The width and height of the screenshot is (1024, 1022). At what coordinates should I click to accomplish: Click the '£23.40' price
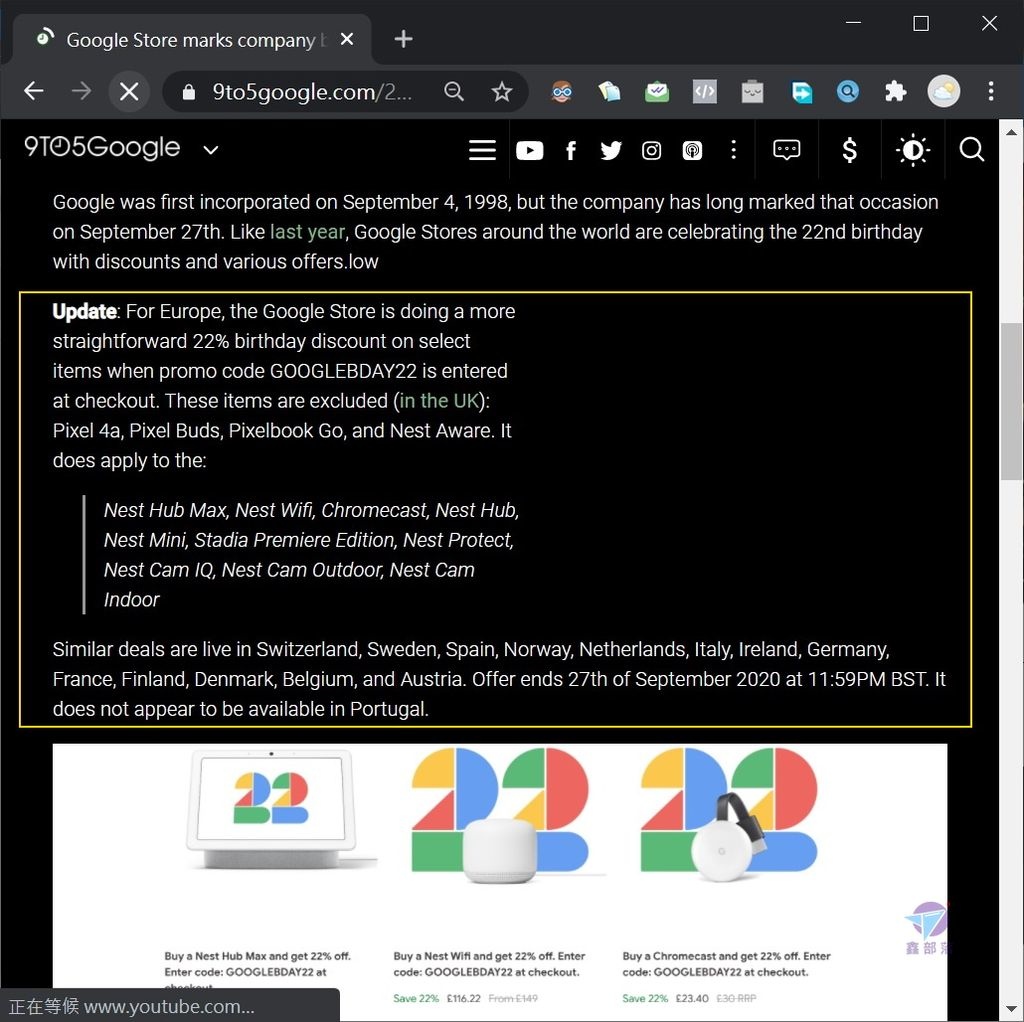coord(692,998)
